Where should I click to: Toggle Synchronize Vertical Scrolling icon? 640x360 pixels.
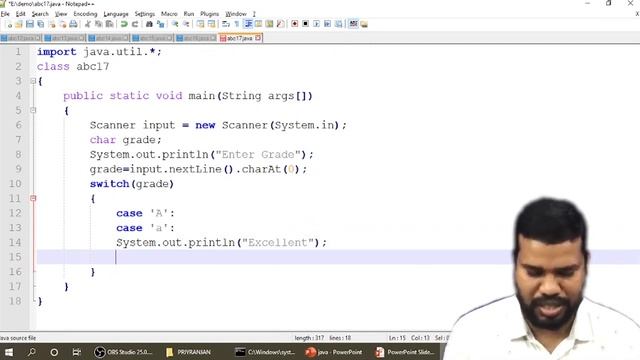(x=200, y=24)
